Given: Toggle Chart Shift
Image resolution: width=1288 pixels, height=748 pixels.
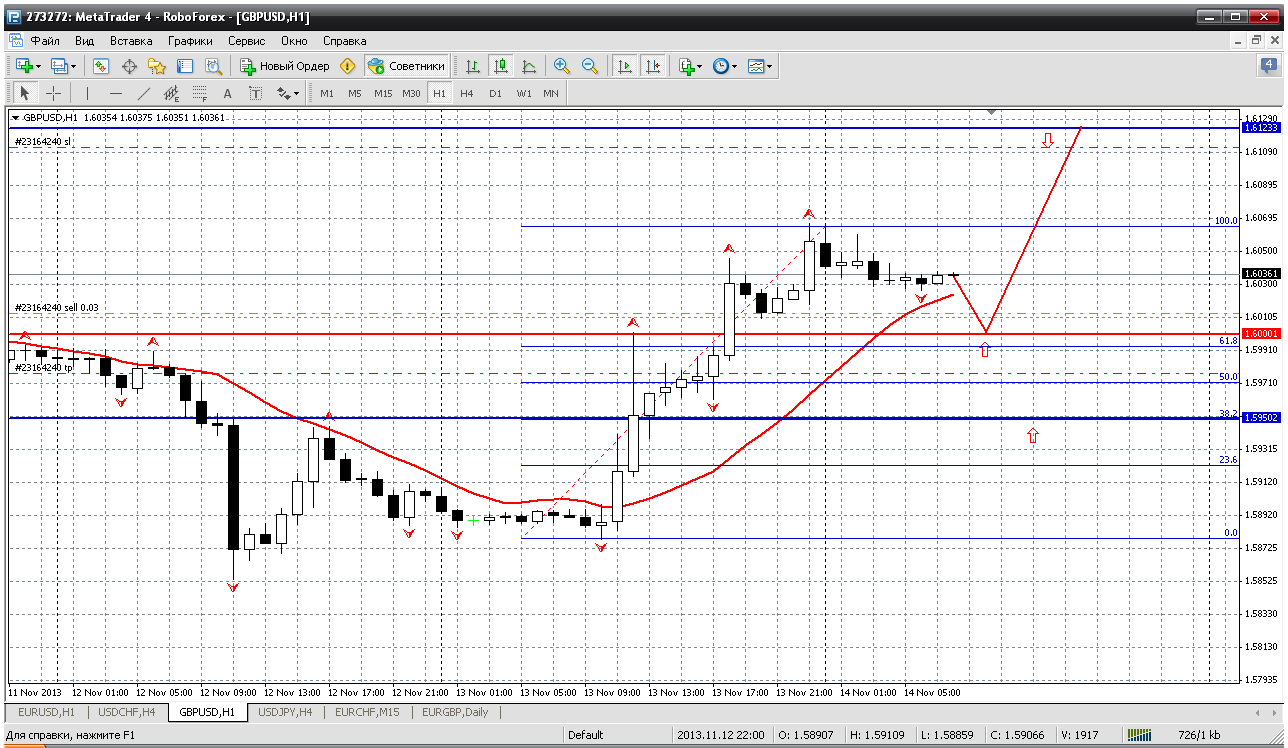Looking at the screenshot, I should point(653,66).
